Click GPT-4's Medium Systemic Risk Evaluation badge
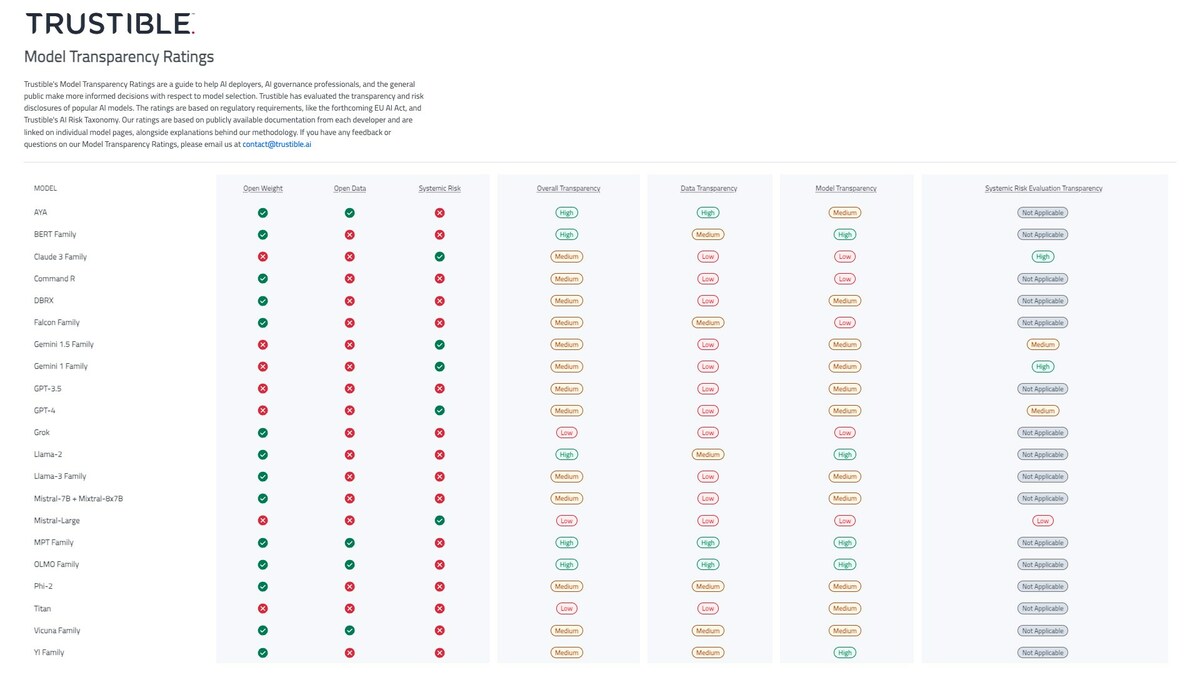Image resolution: width=1200 pixels, height=675 pixels. click(x=1043, y=411)
